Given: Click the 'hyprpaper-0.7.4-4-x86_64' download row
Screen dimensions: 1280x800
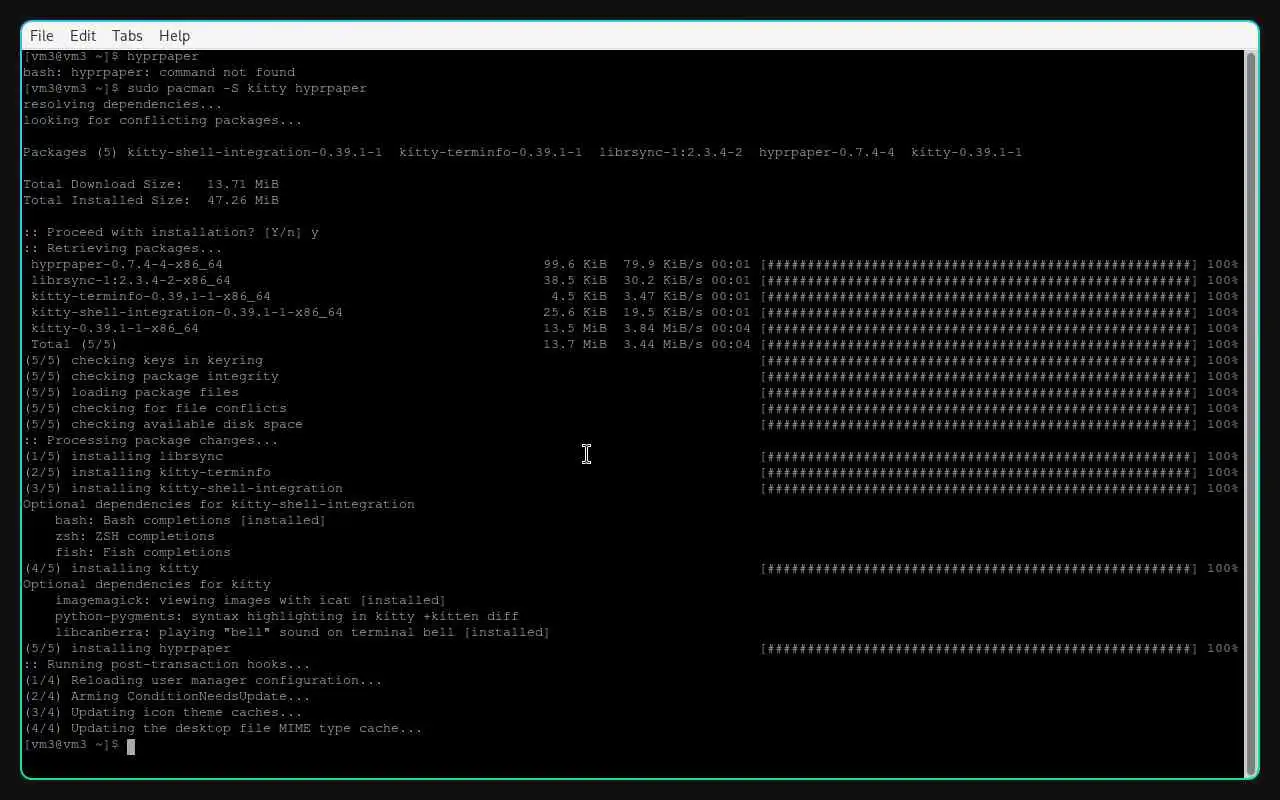Looking at the screenshot, I should [x=634, y=264].
